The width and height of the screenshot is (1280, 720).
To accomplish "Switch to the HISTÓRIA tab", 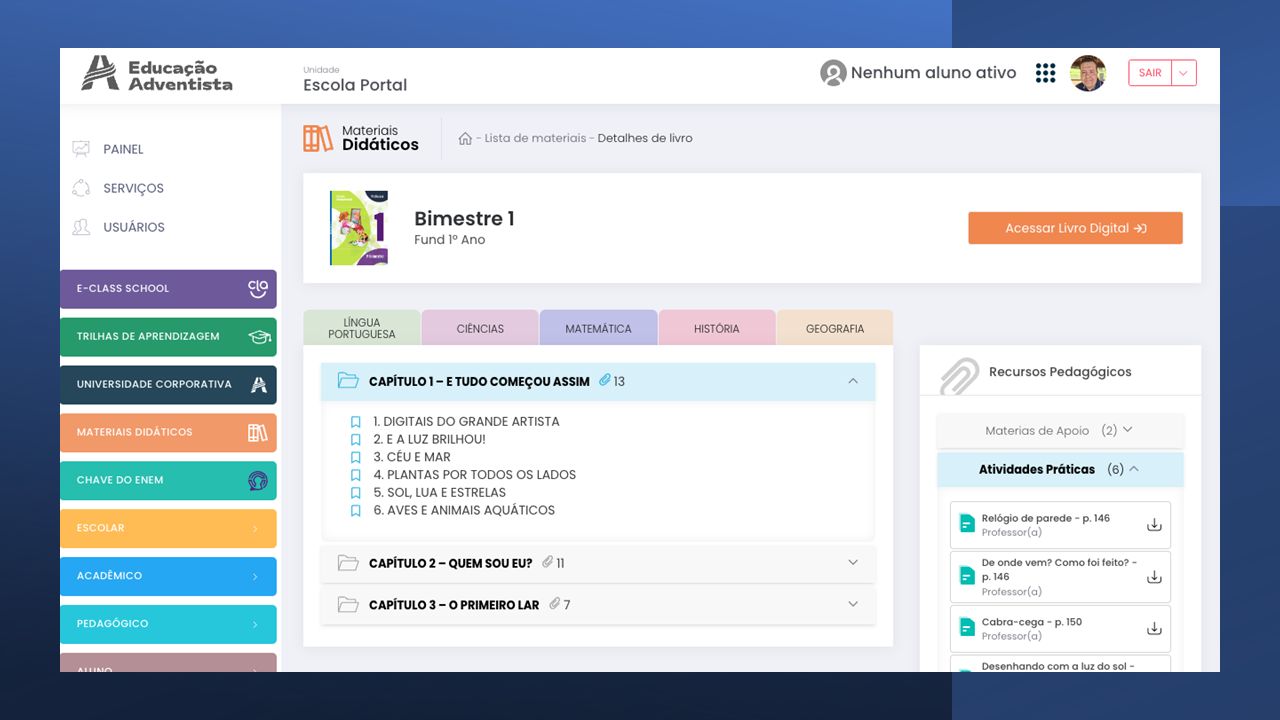I will click(x=716, y=328).
